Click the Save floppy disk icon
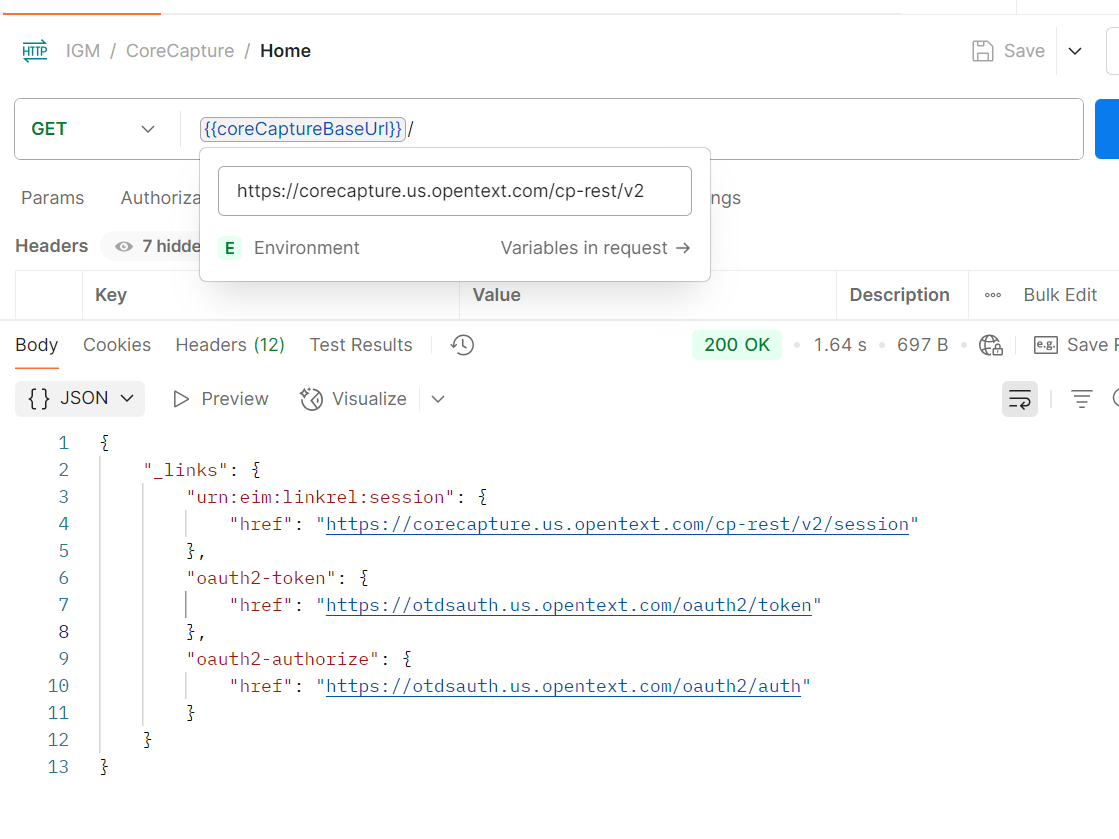 [983, 51]
